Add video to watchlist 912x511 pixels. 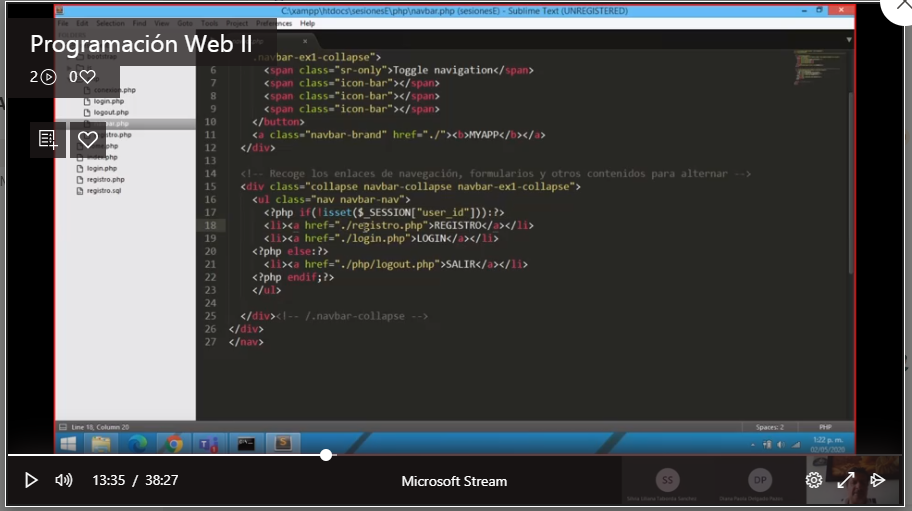[x=48, y=139]
